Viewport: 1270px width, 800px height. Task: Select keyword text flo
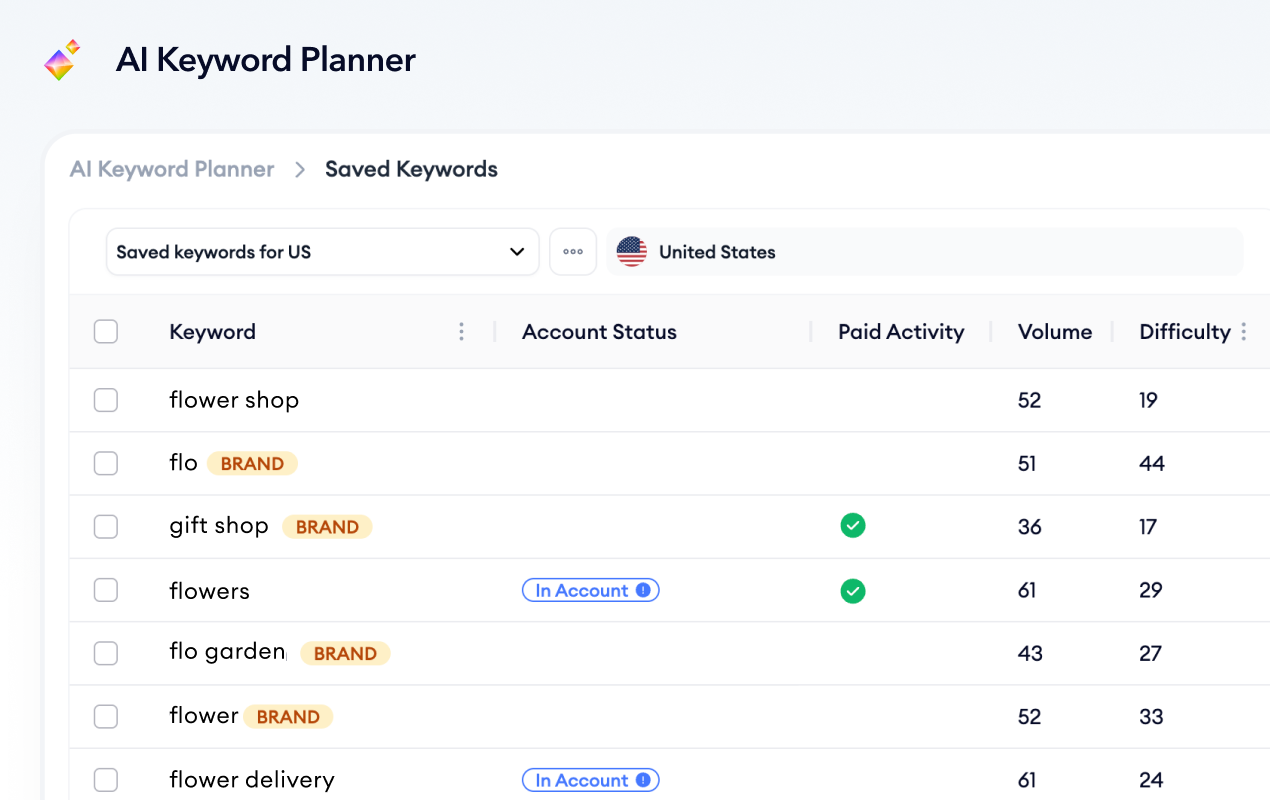pos(183,463)
